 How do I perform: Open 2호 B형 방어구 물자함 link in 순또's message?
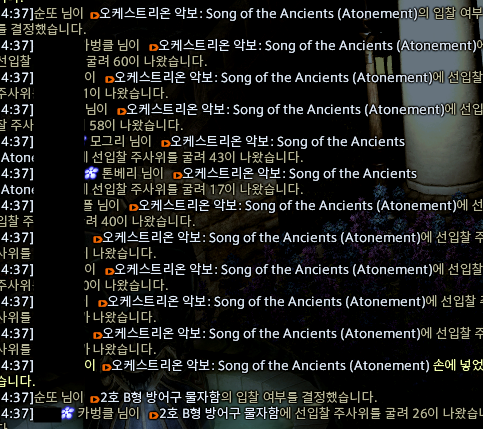click(160, 397)
